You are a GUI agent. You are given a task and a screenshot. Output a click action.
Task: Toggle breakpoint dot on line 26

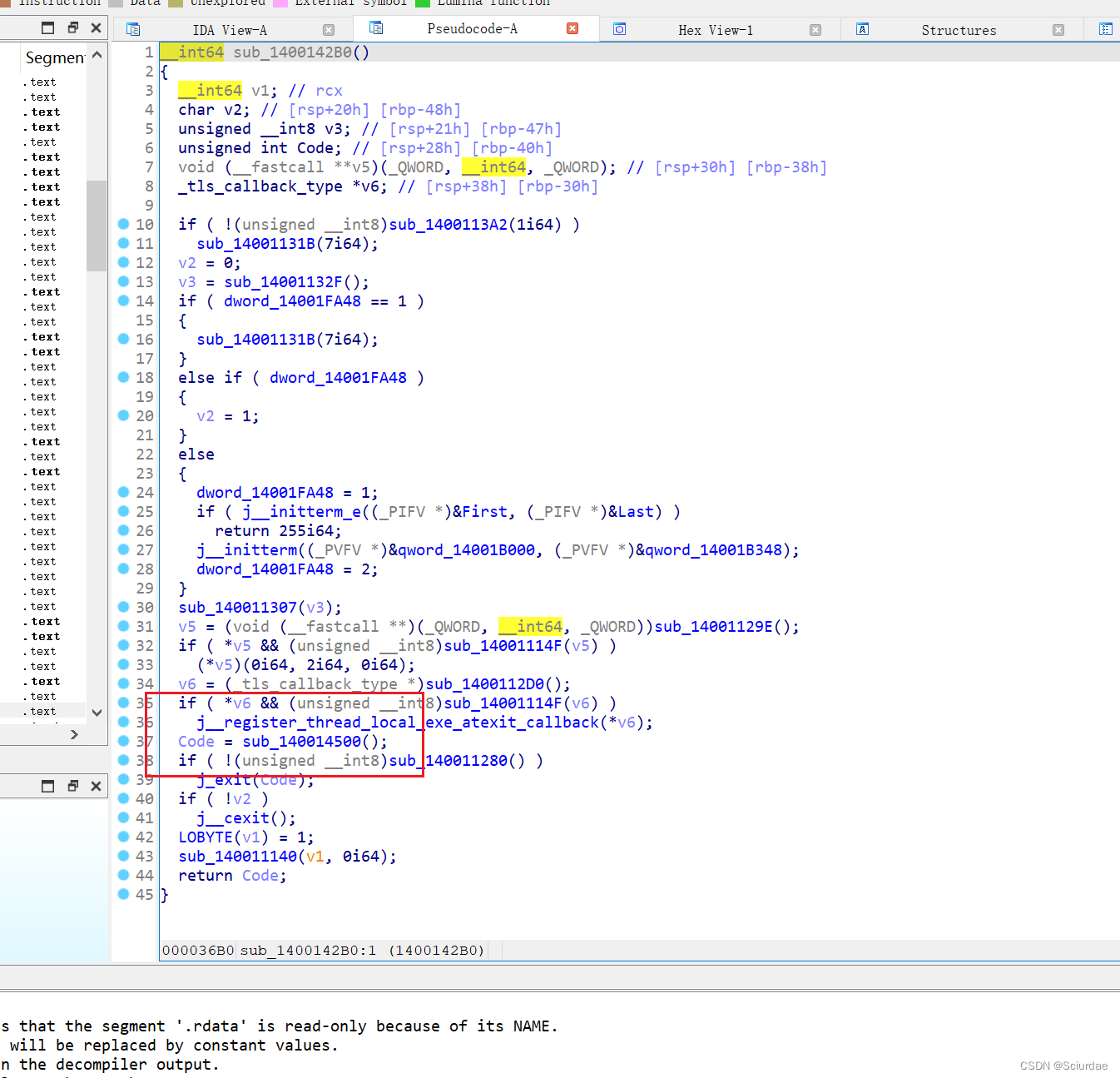click(123, 530)
